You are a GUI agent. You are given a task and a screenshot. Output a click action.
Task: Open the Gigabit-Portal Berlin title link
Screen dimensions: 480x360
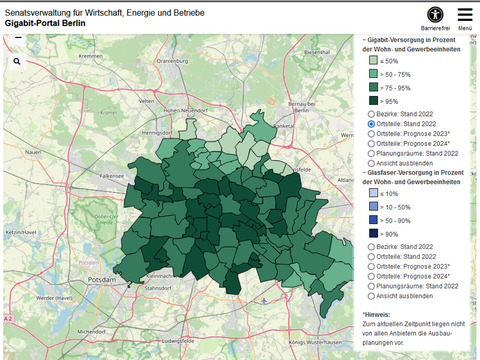click(x=45, y=23)
